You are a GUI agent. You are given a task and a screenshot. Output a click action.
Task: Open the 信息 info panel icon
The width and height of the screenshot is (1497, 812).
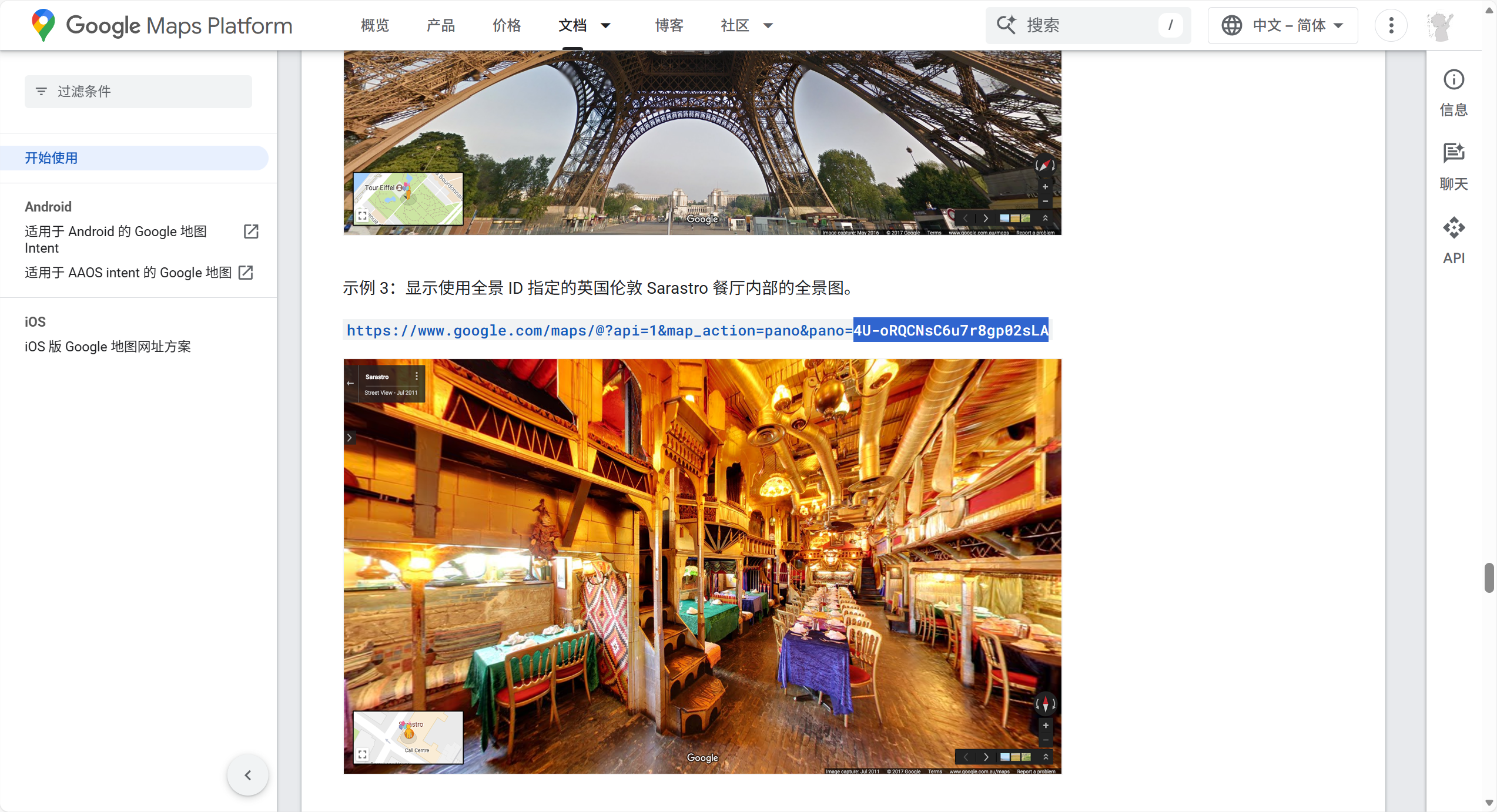(x=1454, y=80)
